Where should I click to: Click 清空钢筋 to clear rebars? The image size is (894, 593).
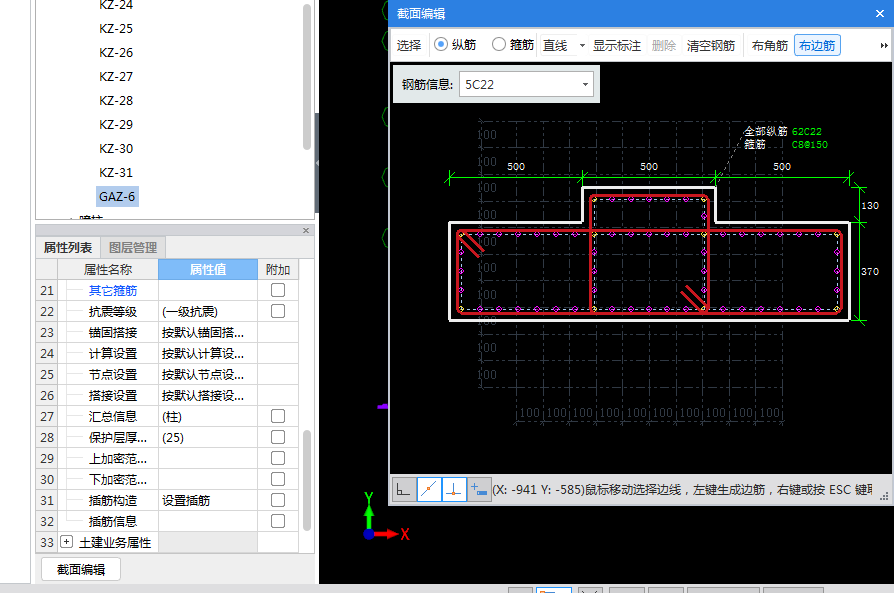[x=711, y=46]
